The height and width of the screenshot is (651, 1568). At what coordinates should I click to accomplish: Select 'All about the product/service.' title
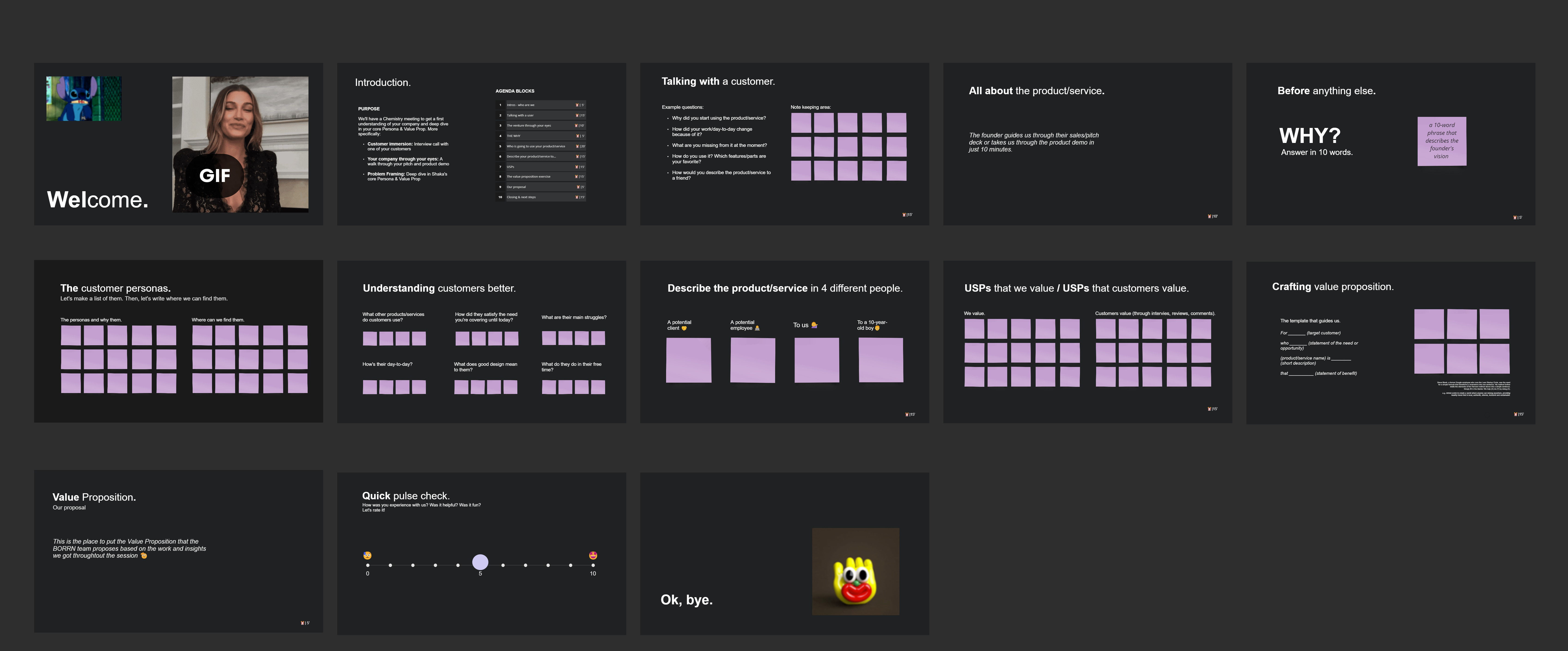[x=1037, y=91]
